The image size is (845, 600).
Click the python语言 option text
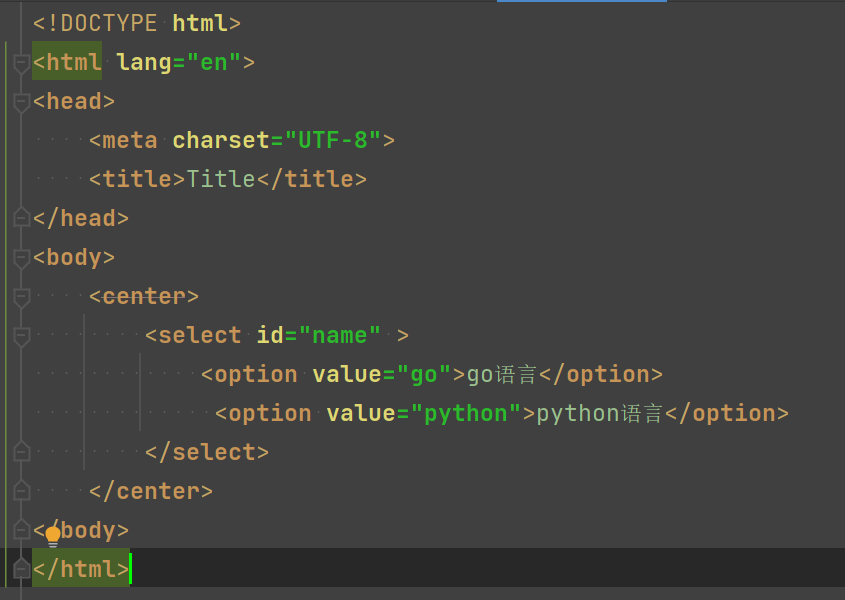[x=599, y=414]
